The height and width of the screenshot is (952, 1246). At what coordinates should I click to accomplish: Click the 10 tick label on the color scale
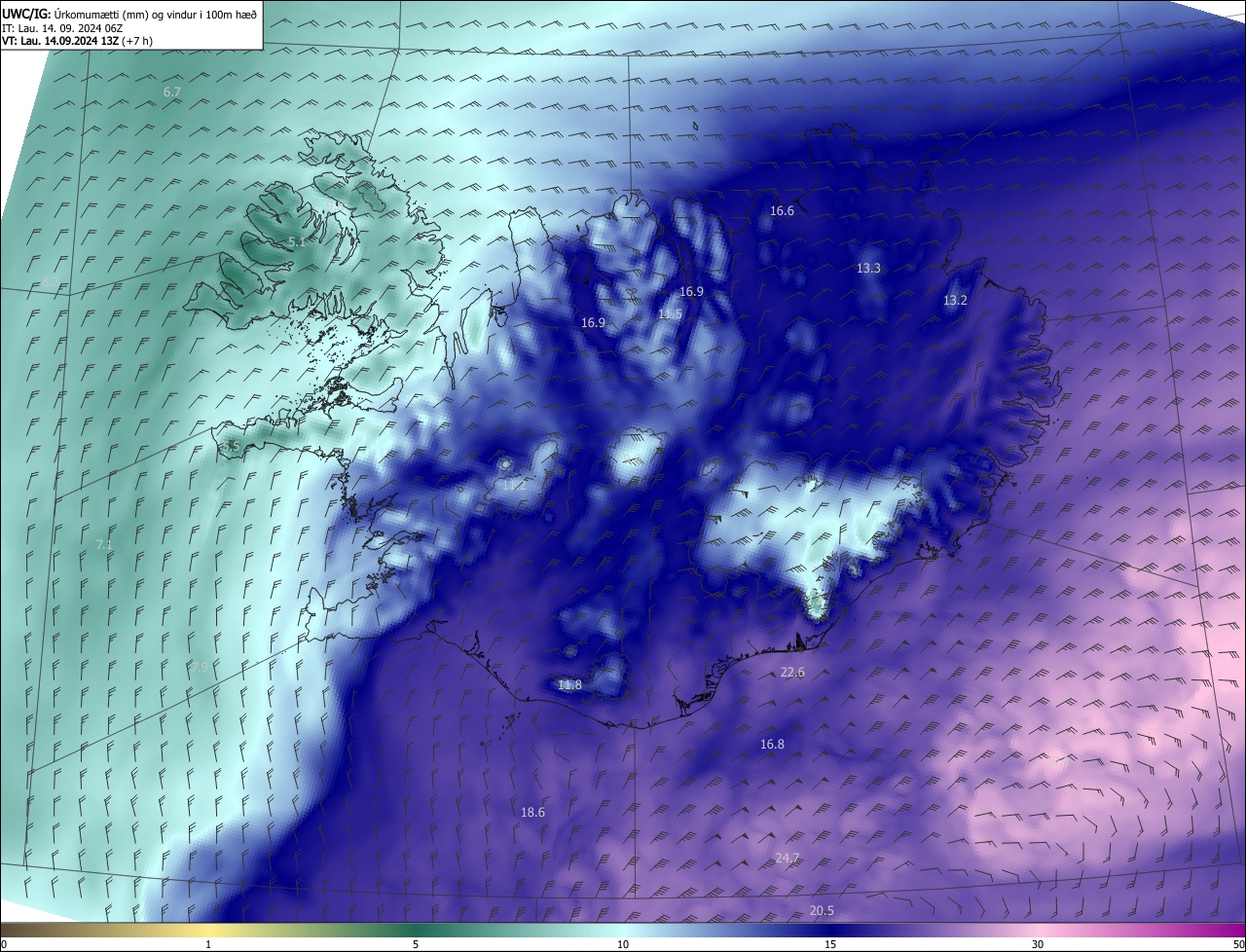tap(623, 944)
